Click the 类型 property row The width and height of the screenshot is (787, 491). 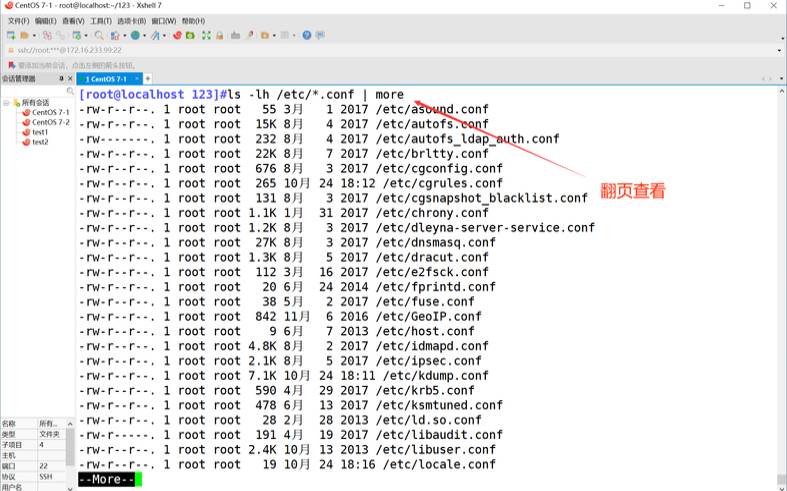click(33, 434)
